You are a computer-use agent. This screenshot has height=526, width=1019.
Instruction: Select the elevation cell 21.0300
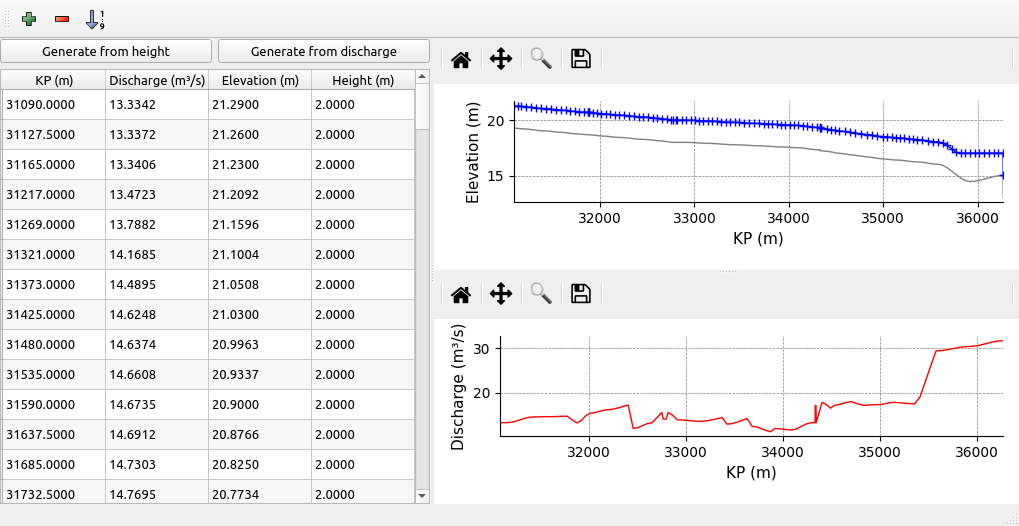coord(260,314)
